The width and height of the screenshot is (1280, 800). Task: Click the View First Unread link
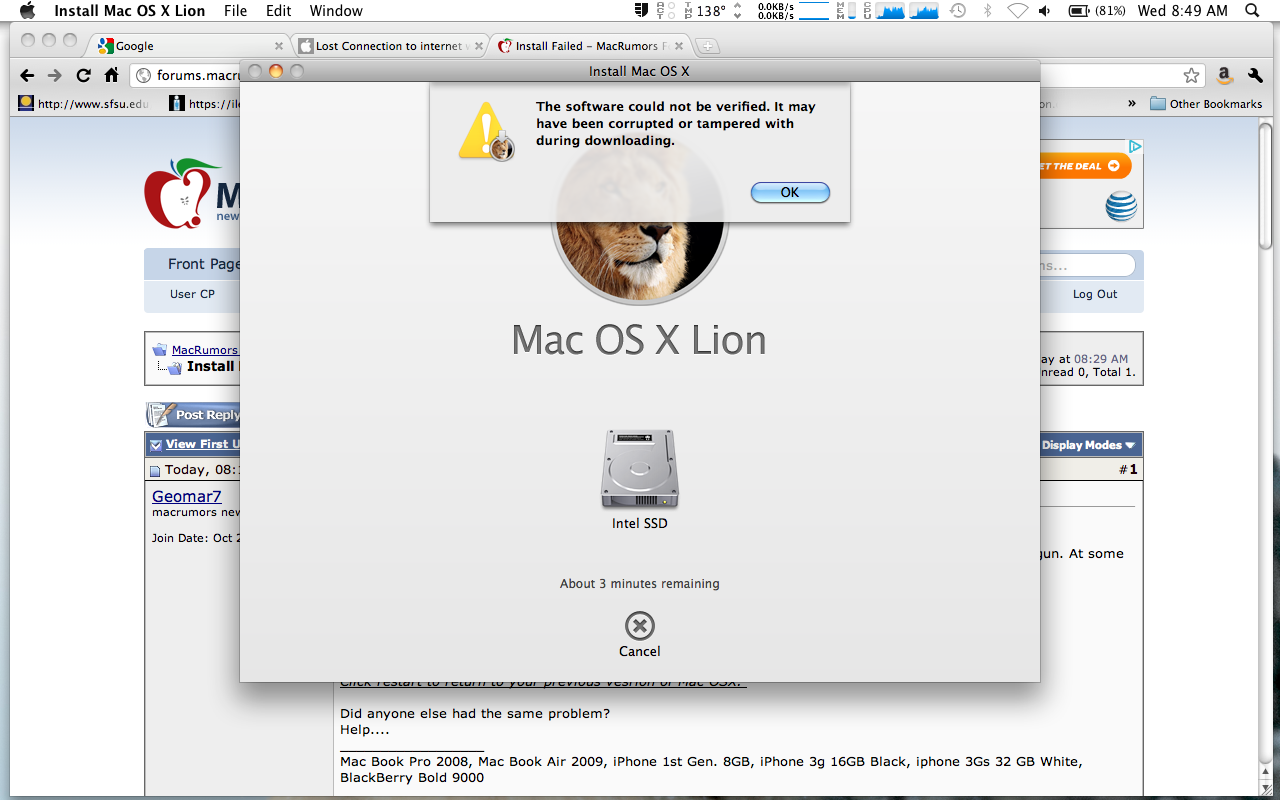[x=203, y=444]
